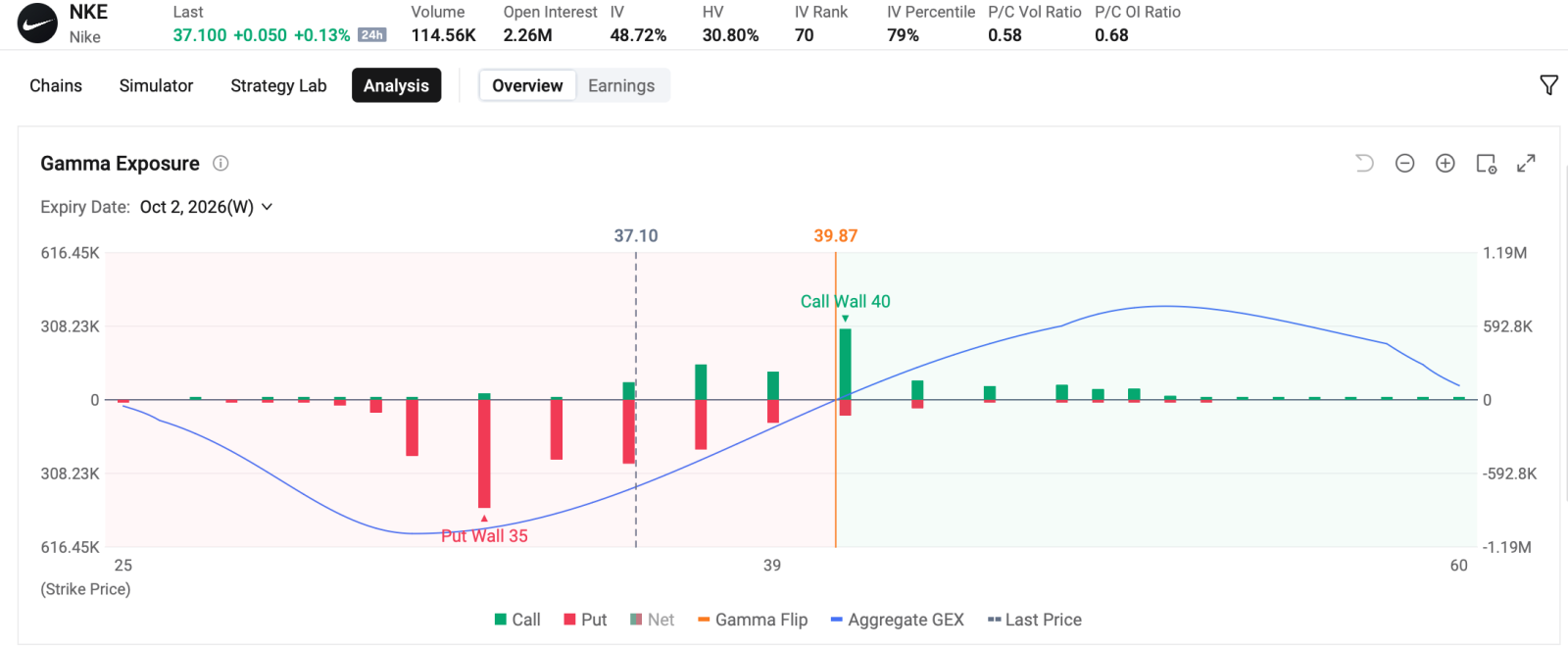Click the Gamma Exposure title

click(120, 164)
